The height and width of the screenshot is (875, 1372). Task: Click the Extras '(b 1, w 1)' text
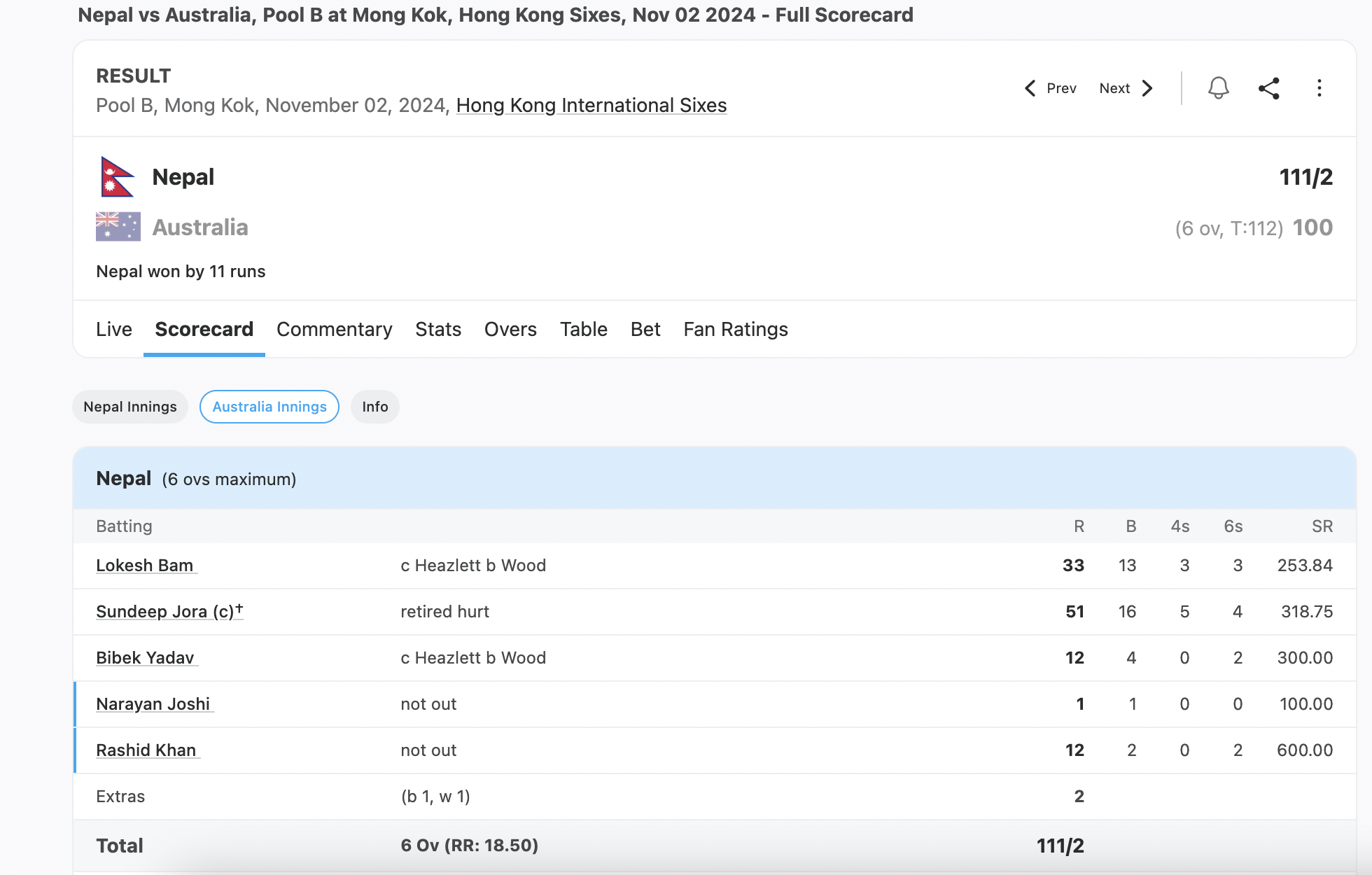tap(435, 797)
